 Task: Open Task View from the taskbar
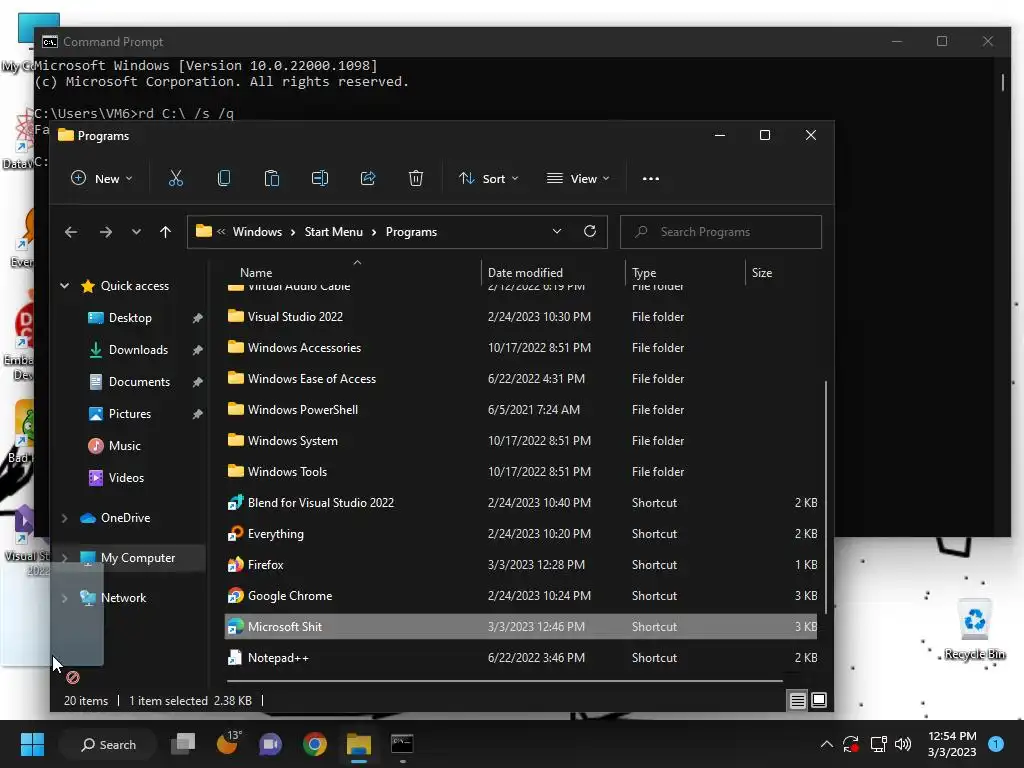(183, 744)
